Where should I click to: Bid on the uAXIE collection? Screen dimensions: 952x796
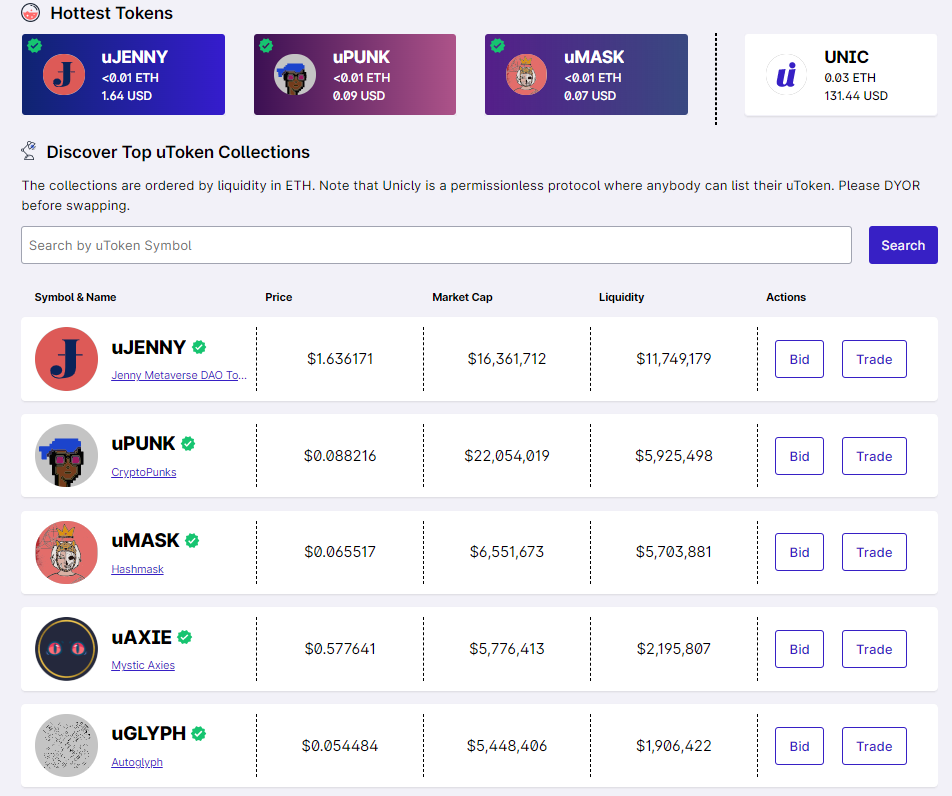click(x=799, y=649)
